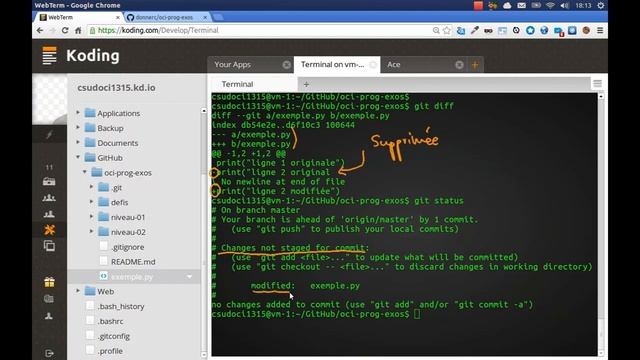Screen dimensions: 640x360
Task: Open the Wi-Fi network indicator
Action: point(550,5)
